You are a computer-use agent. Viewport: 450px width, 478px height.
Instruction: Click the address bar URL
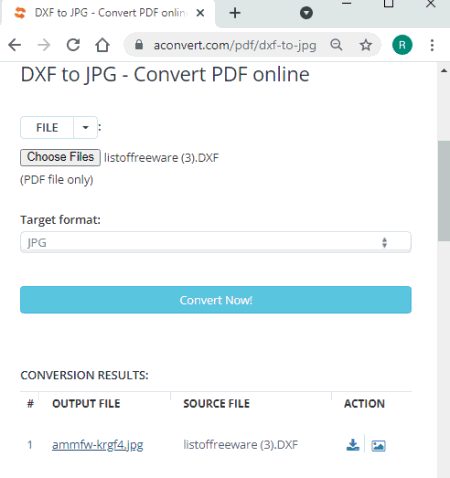pos(235,45)
